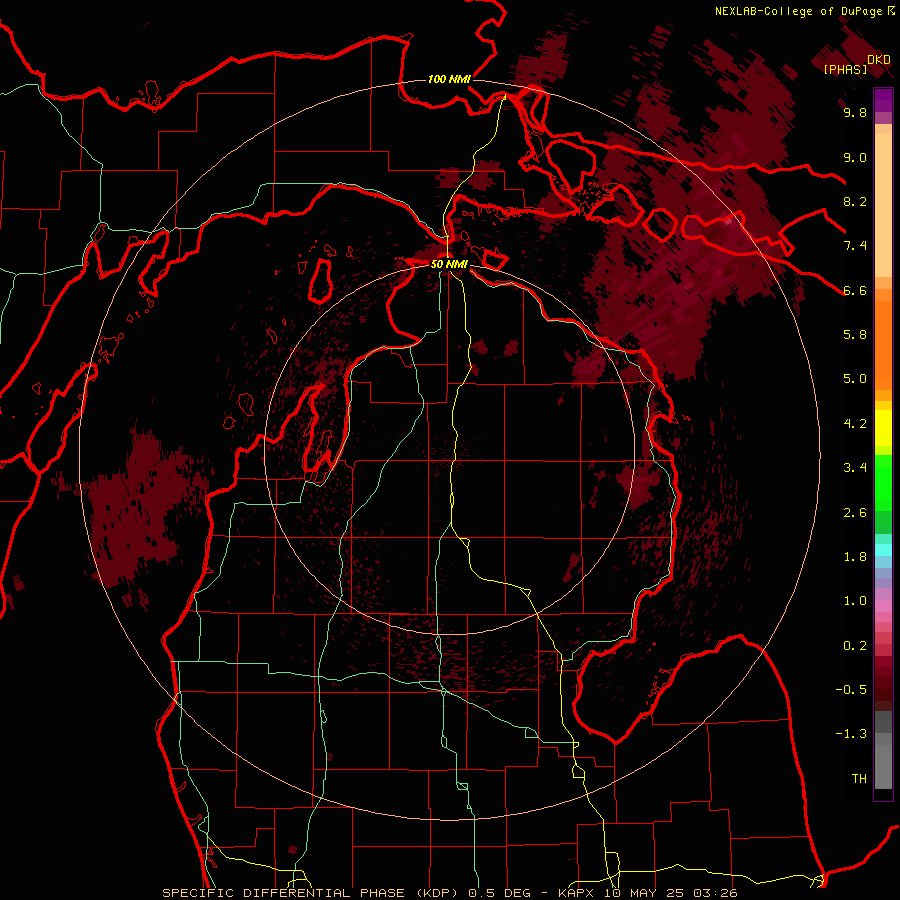Click the gray segment of the color bar

(x=883, y=750)
